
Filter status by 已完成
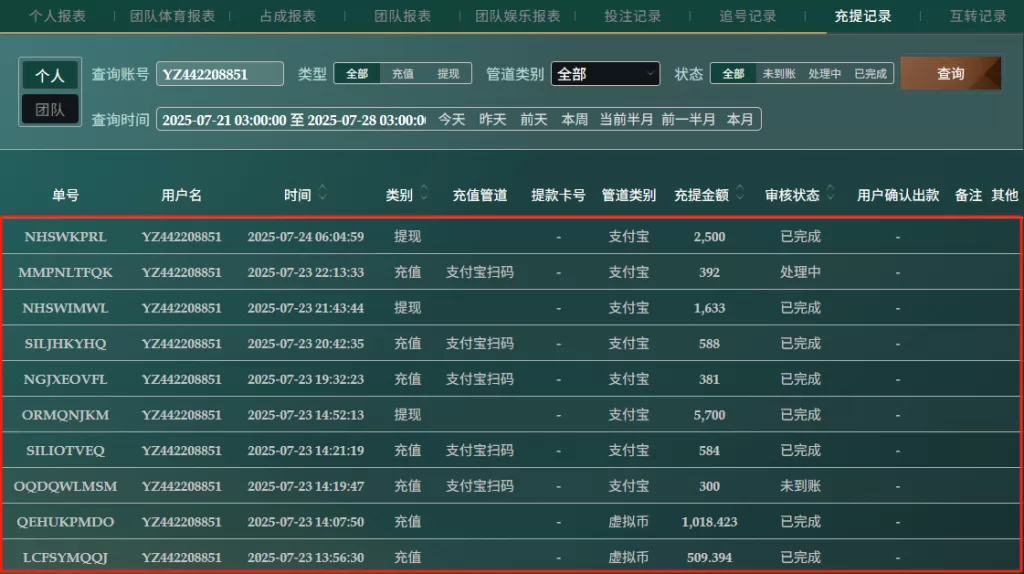pos(871,74)
